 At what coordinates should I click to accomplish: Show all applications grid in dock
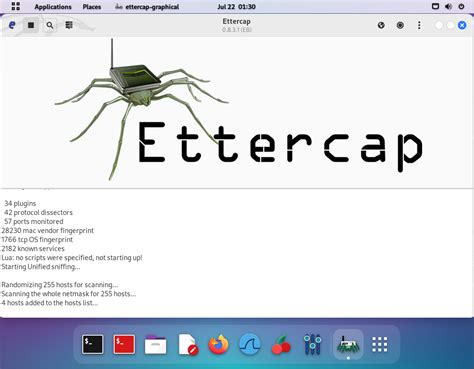(x=380, y=344)
